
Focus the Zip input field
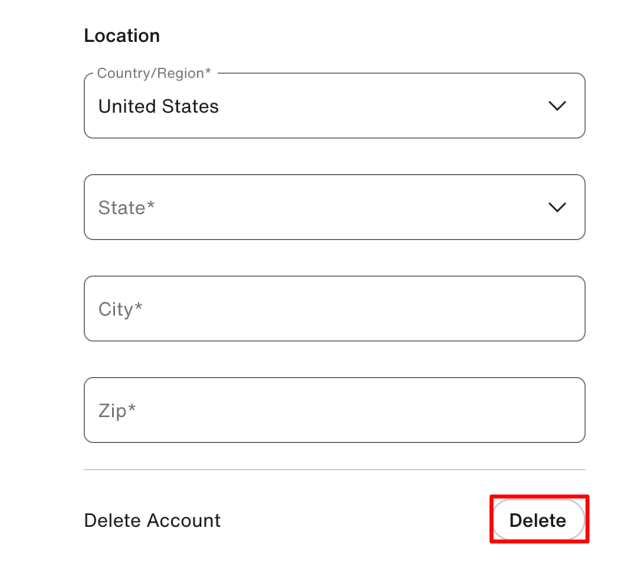click(x=334, y=410)
